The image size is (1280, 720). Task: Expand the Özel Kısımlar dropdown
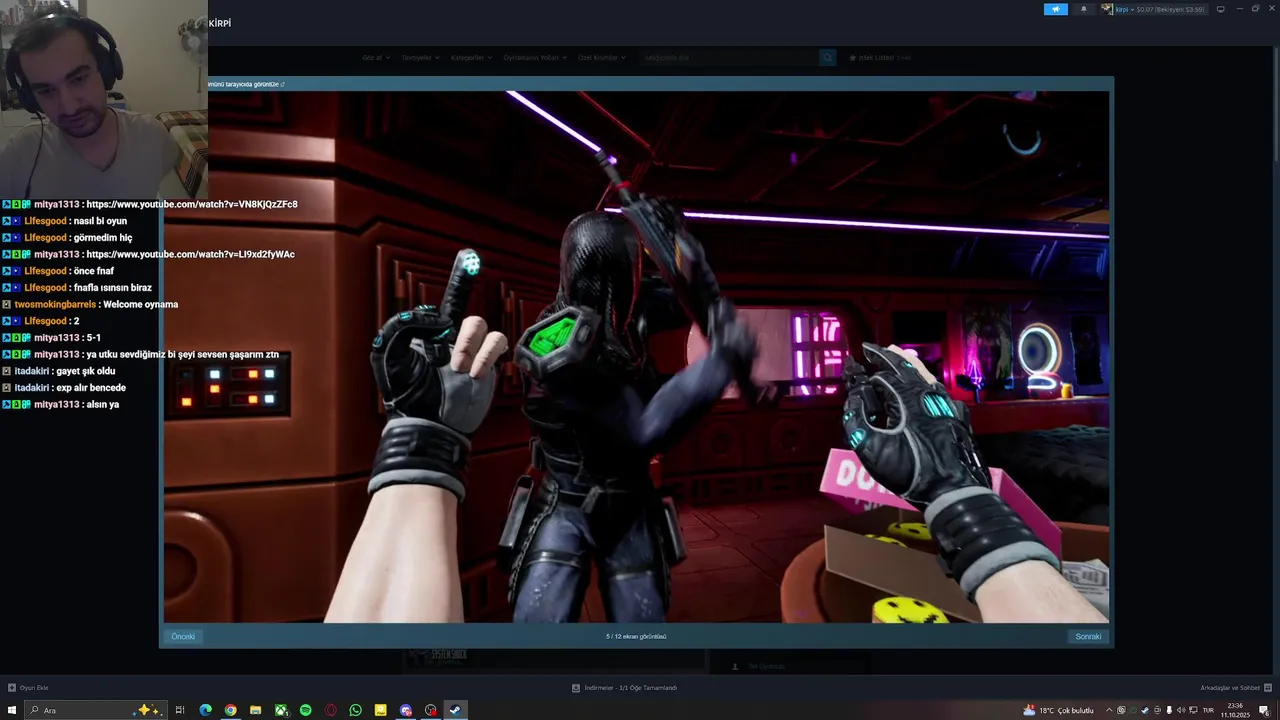point(602,58)
